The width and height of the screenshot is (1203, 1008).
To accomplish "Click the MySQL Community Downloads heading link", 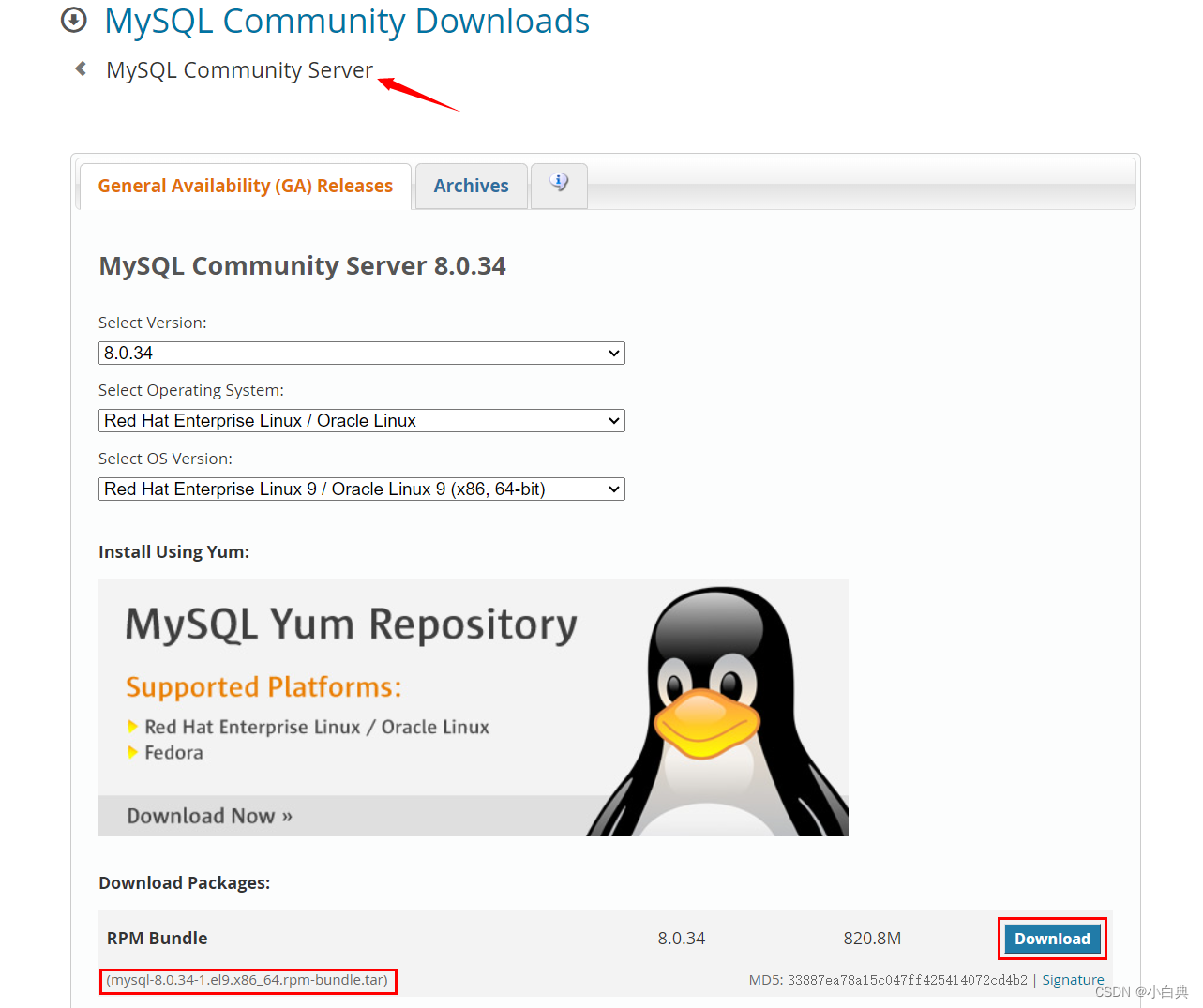I will (x=347, y=21).
